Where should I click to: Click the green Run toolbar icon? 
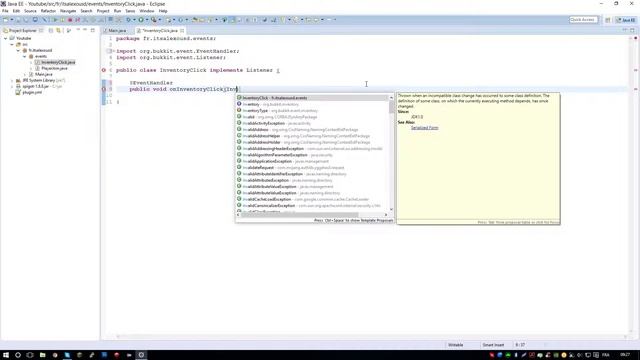pos(141,20)
